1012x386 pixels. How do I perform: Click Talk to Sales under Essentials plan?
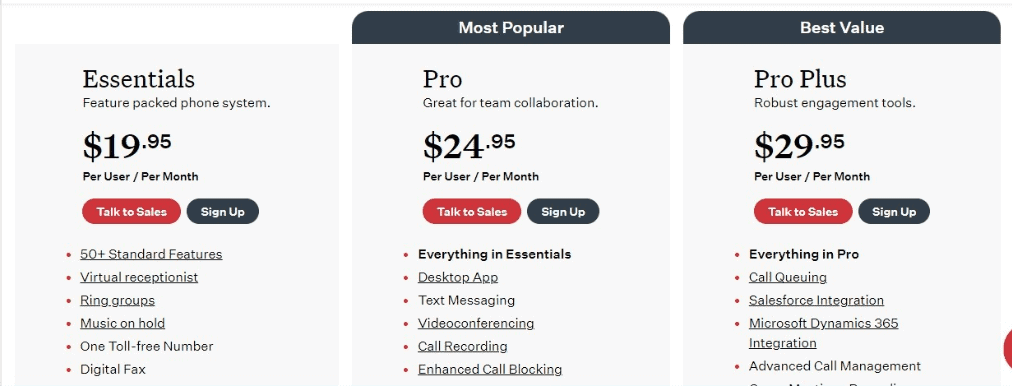(131, 212)
